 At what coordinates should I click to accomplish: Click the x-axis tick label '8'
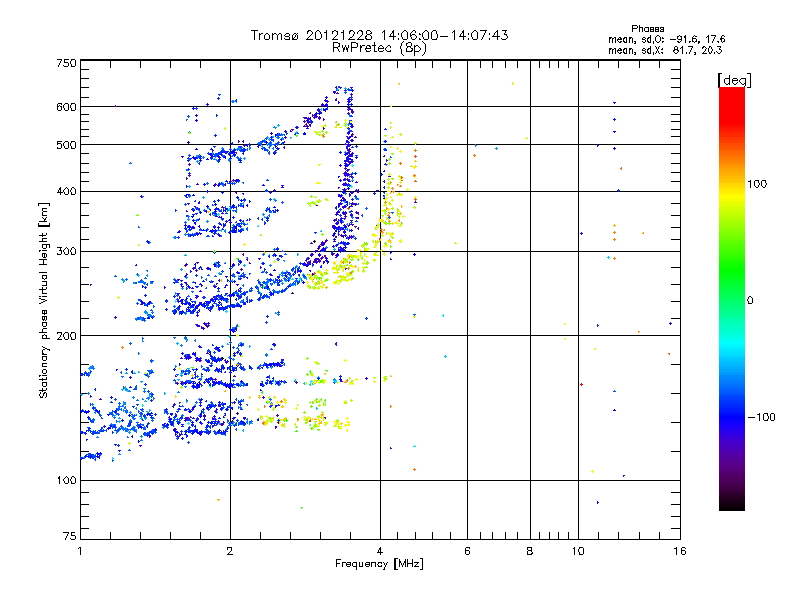[x=530, y=551]
